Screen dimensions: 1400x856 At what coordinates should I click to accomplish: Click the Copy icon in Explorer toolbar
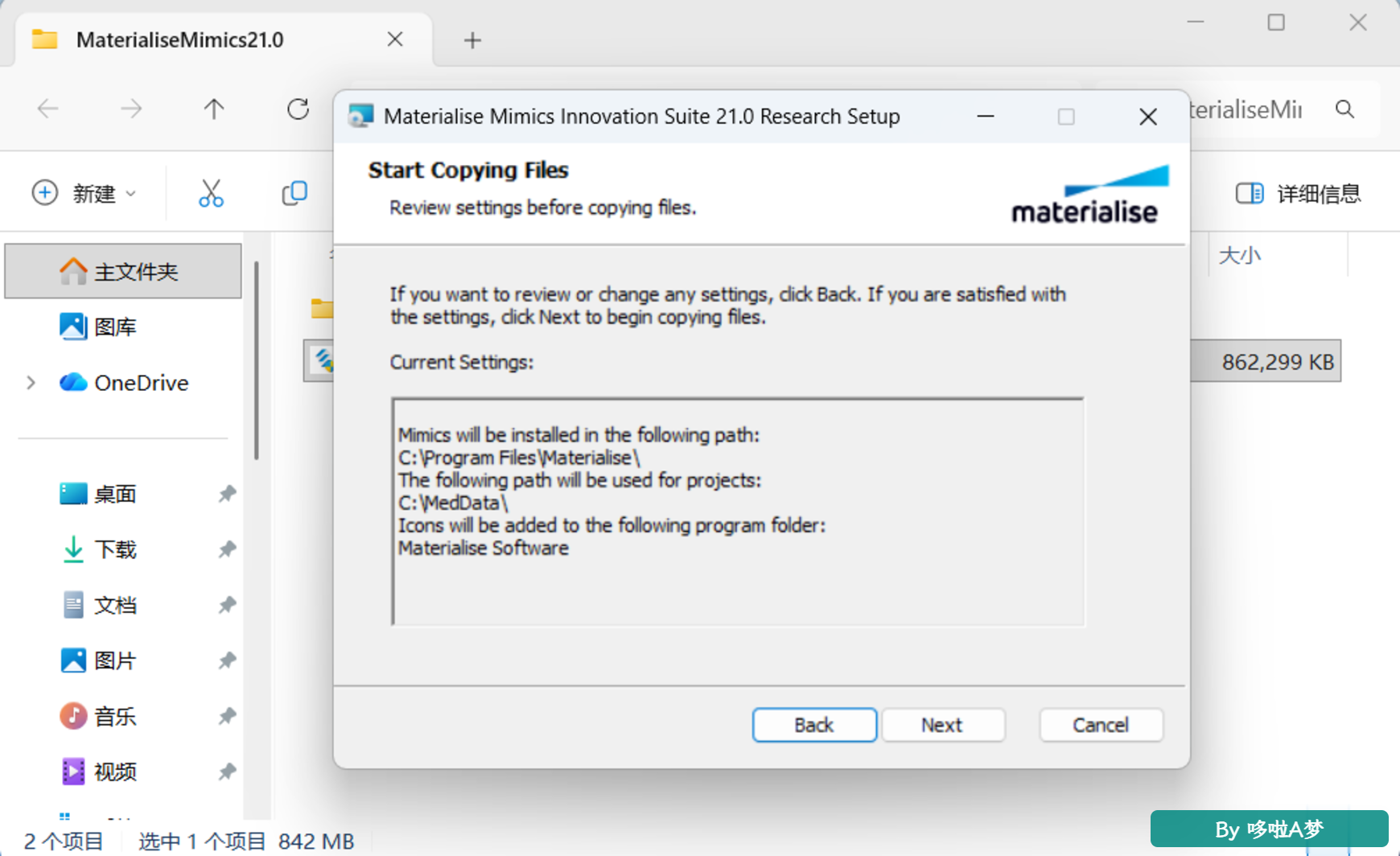click(294, 193)
